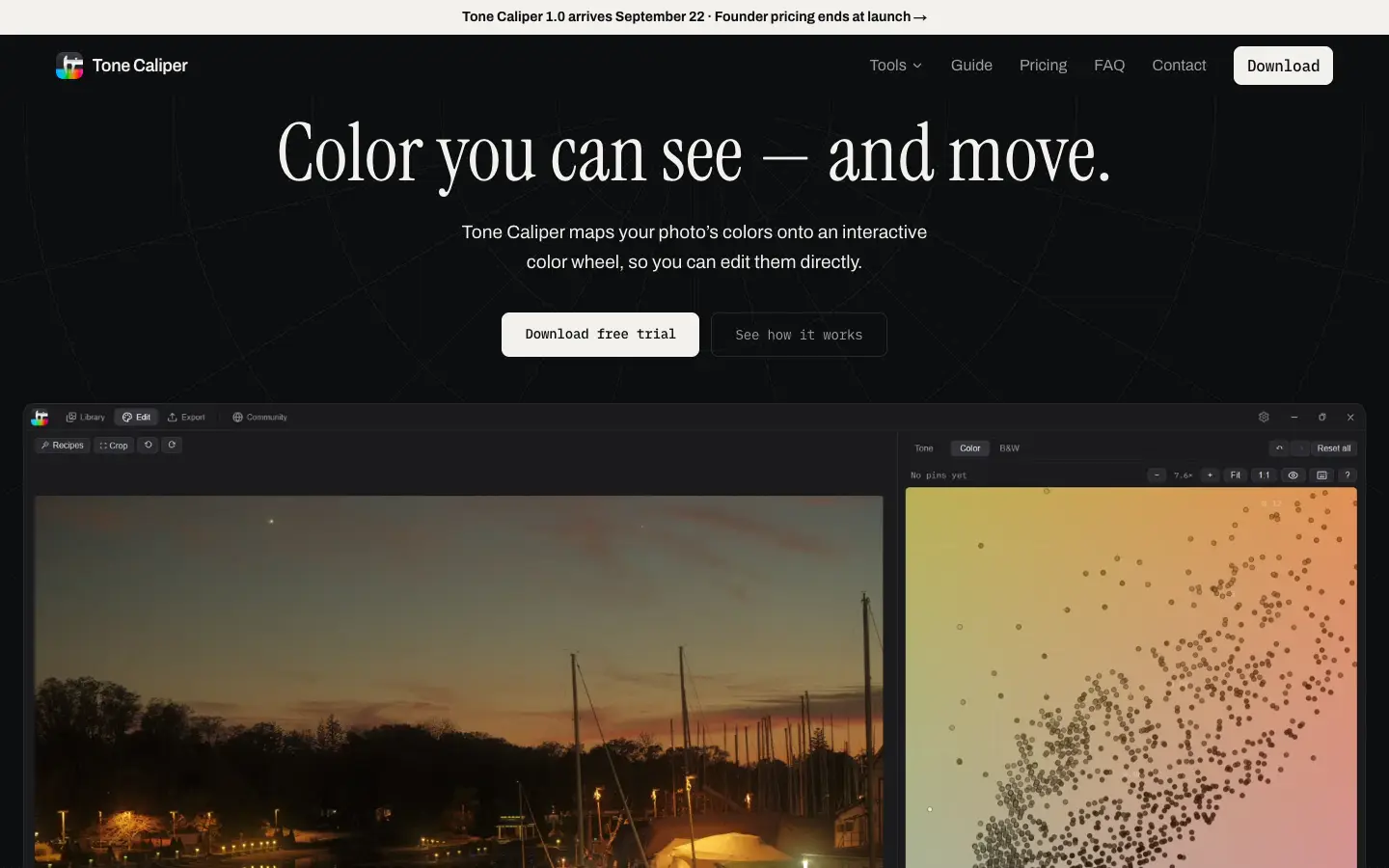Viewport: 1389px width, 868px height.
Task: Click the redo arrow beside Reset all
Action: (x=1300, y=448)
